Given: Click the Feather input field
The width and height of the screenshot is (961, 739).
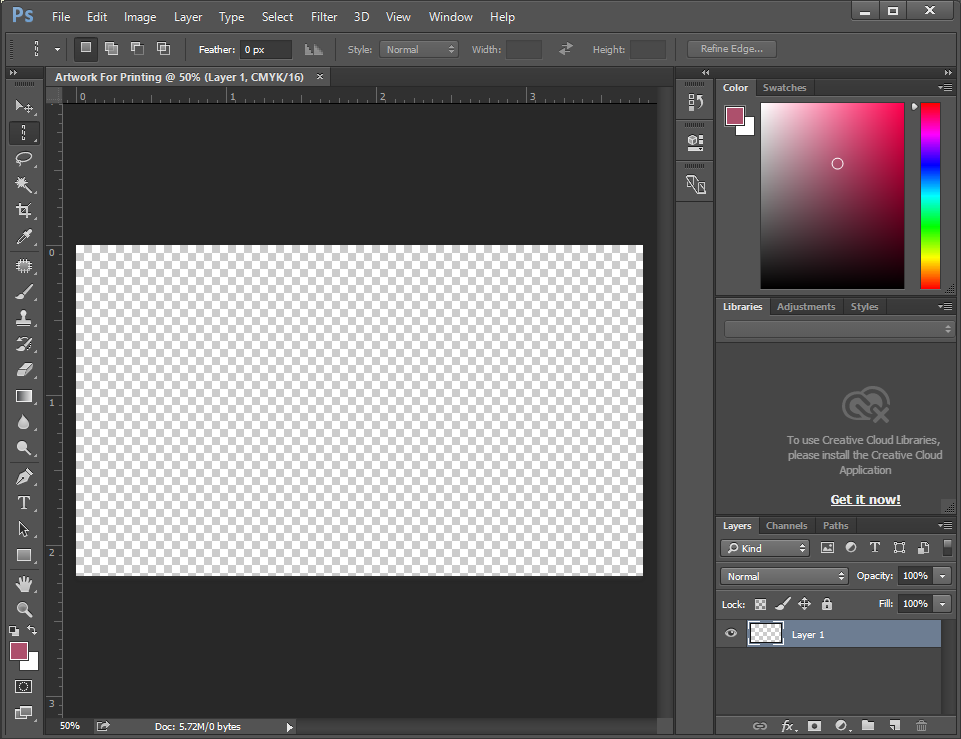Looking at the screenshot, I should point(266,49).
